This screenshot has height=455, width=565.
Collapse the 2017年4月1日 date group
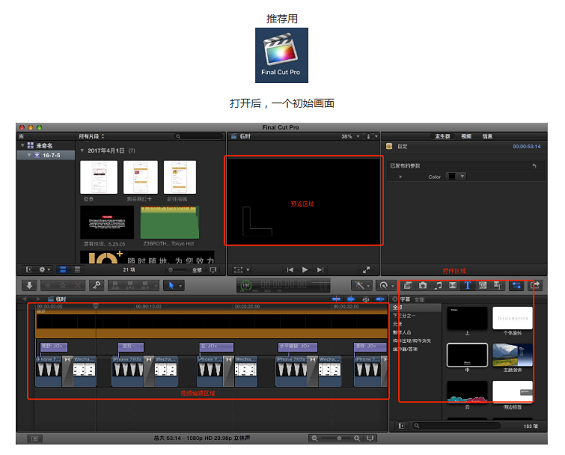coord(82,150)
